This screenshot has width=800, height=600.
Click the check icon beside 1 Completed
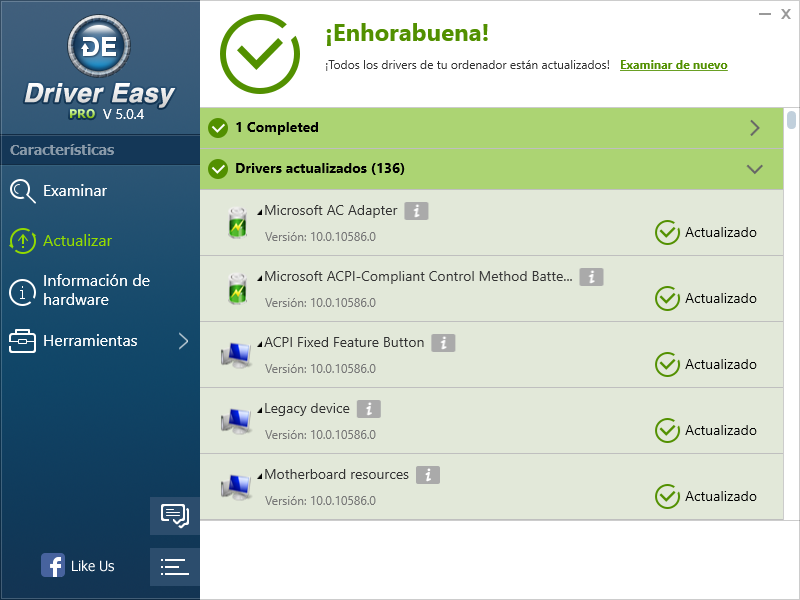[x=218, y=128]
